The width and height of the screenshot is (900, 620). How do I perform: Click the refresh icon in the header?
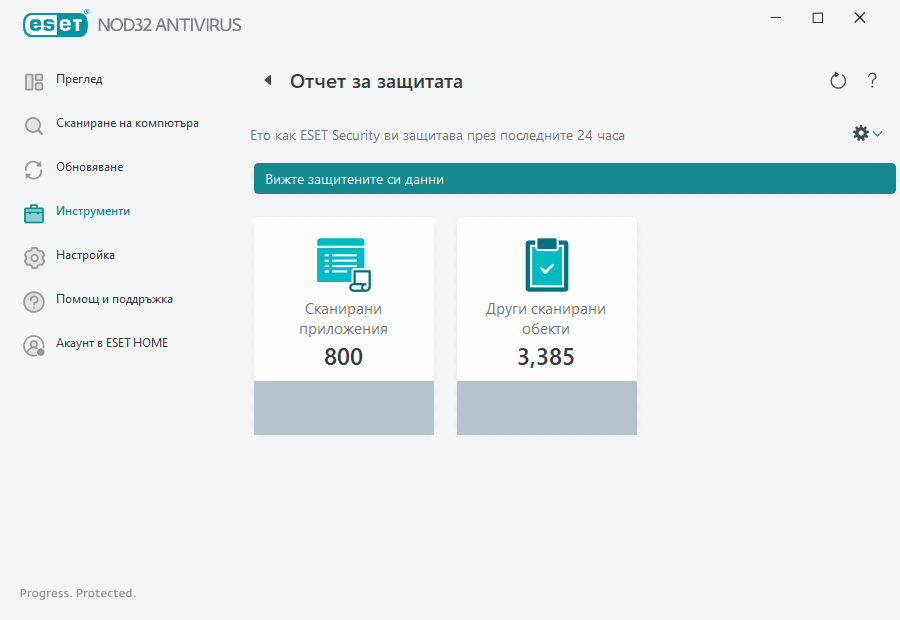coord(838,81)
